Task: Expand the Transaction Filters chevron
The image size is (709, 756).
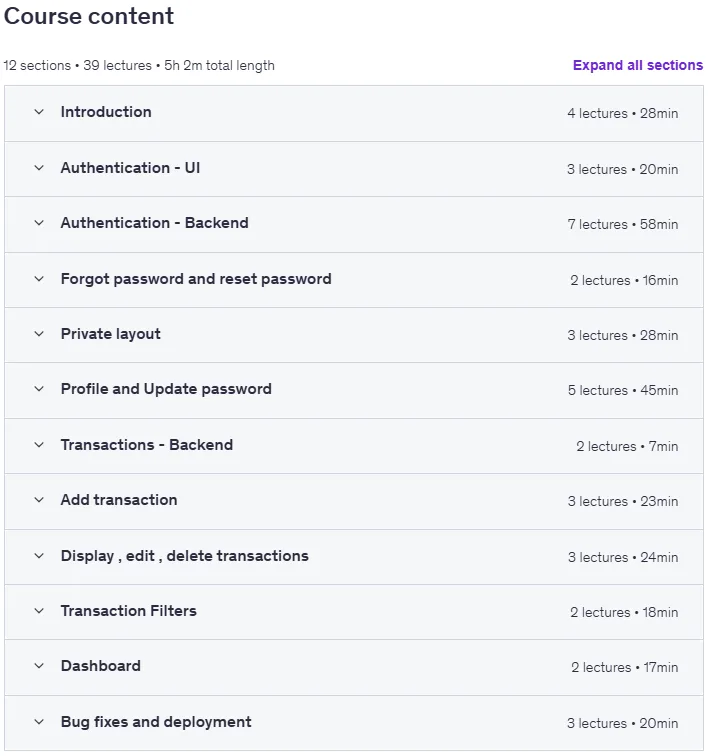Action: click(x=39, y=611)
